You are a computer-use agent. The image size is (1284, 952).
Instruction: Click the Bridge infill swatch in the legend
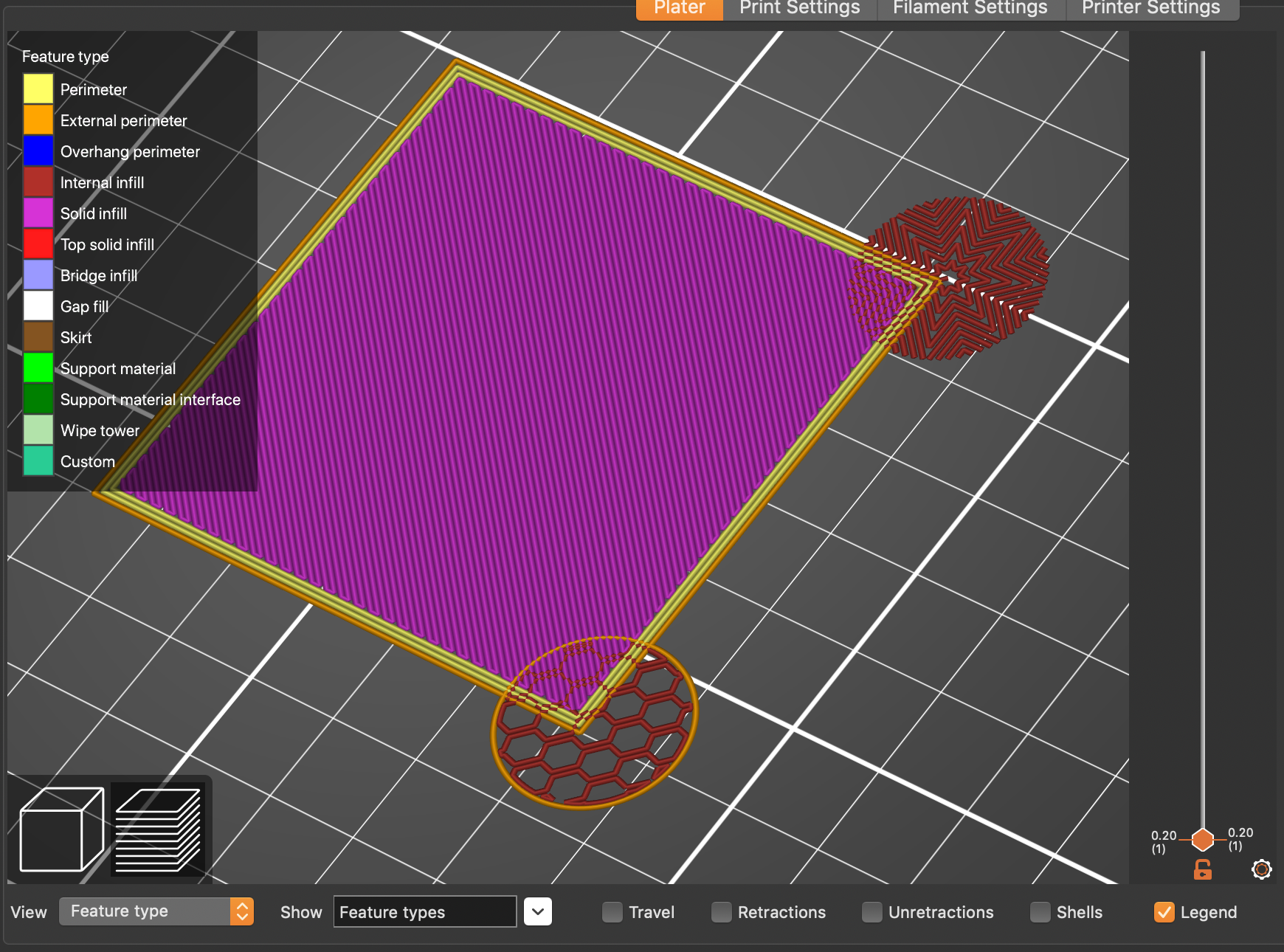pyautogui.click(x=38, y=275)
